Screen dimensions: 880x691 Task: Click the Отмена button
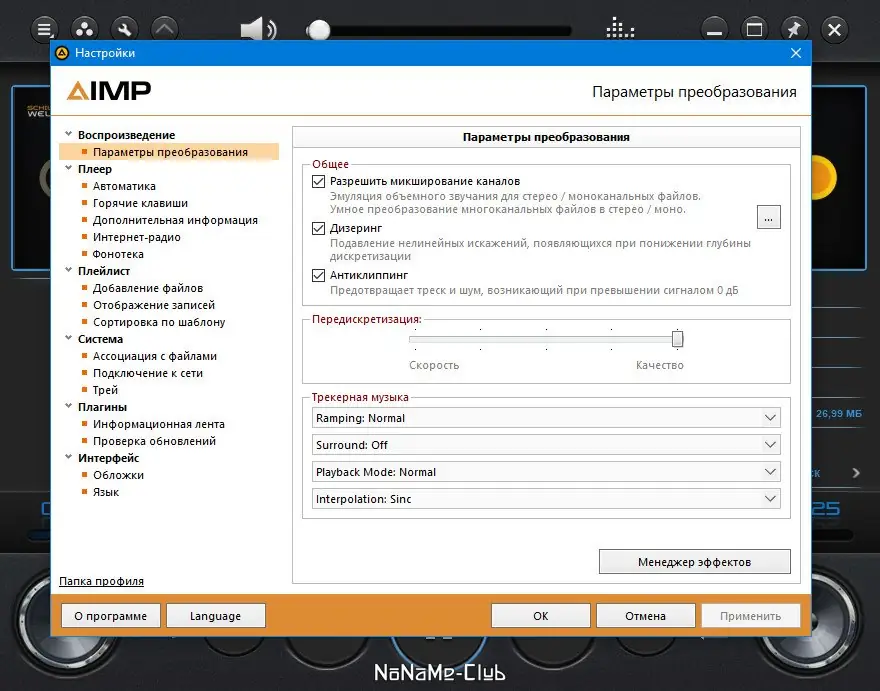pyautogui.click(x=645, y=616)
